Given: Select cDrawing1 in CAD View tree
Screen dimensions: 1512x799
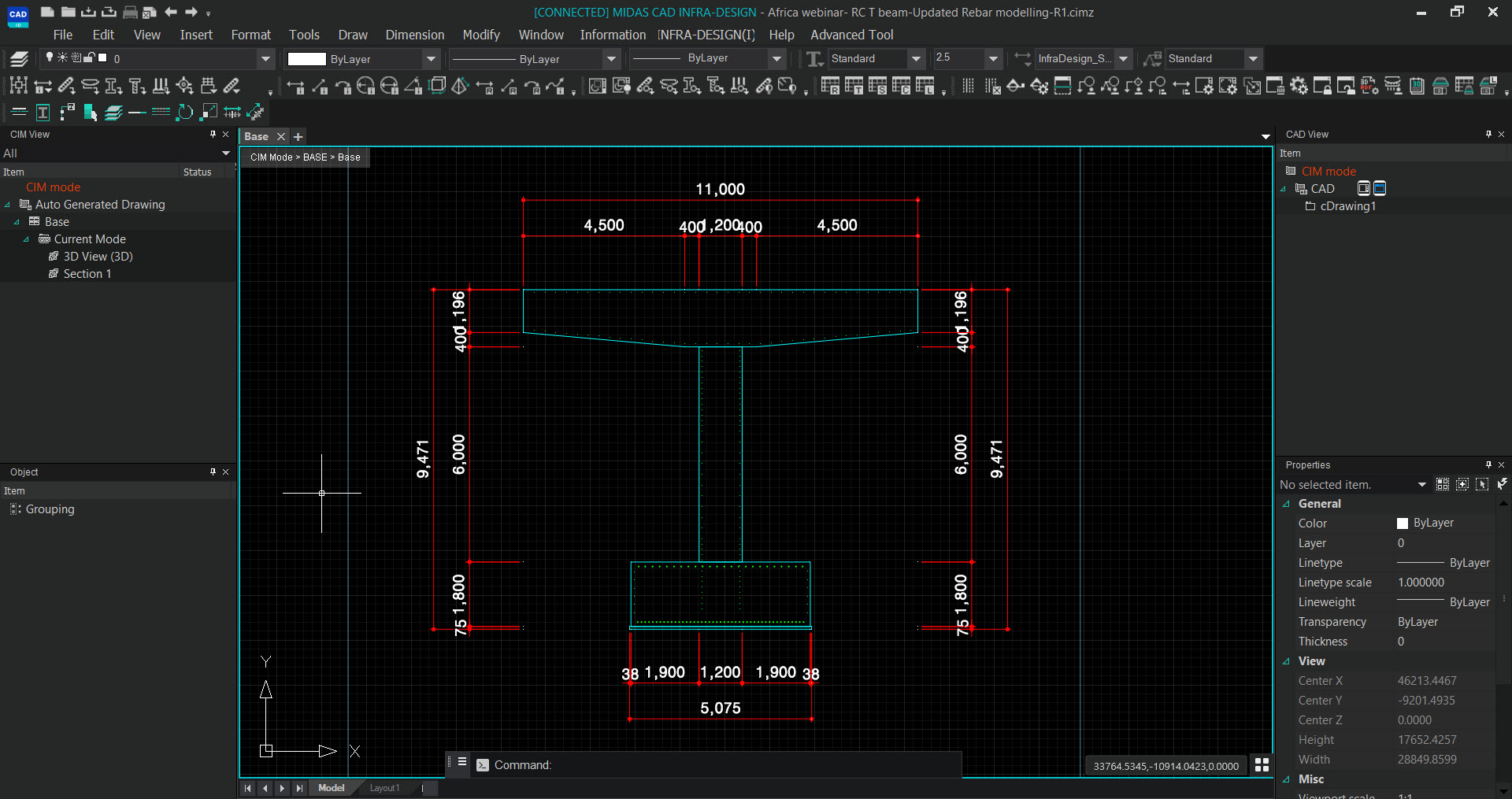Looking at the screenshot, I should (x=1348, y=206).
